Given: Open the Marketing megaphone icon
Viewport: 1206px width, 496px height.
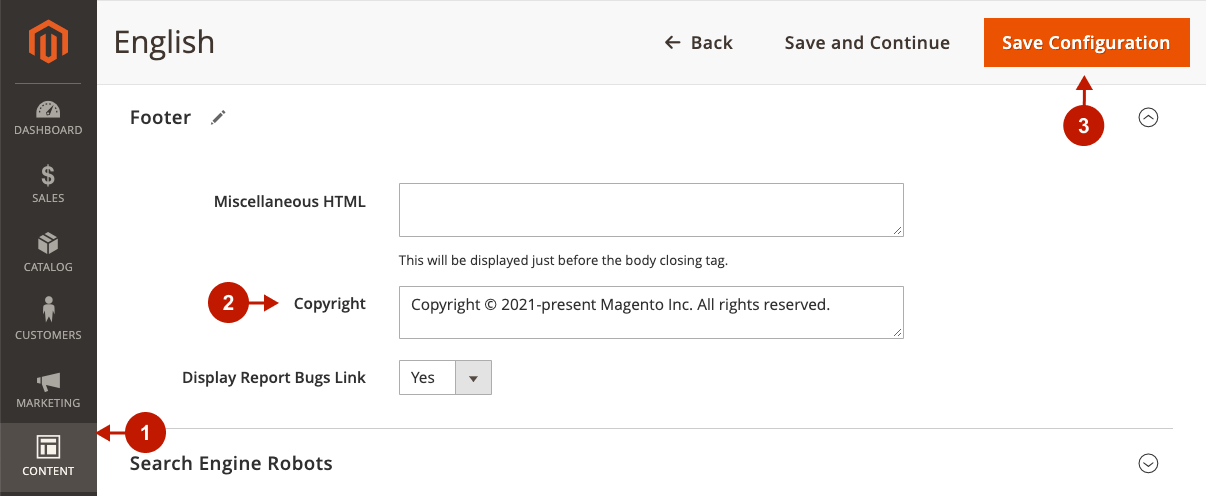Looking at the screenshot, I should [48, 381].
